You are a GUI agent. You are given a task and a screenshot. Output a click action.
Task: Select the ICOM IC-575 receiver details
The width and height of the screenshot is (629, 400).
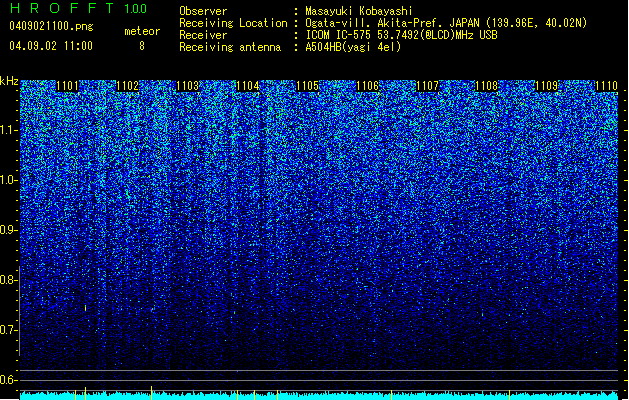pyautogui.click(x=402, y=35)
